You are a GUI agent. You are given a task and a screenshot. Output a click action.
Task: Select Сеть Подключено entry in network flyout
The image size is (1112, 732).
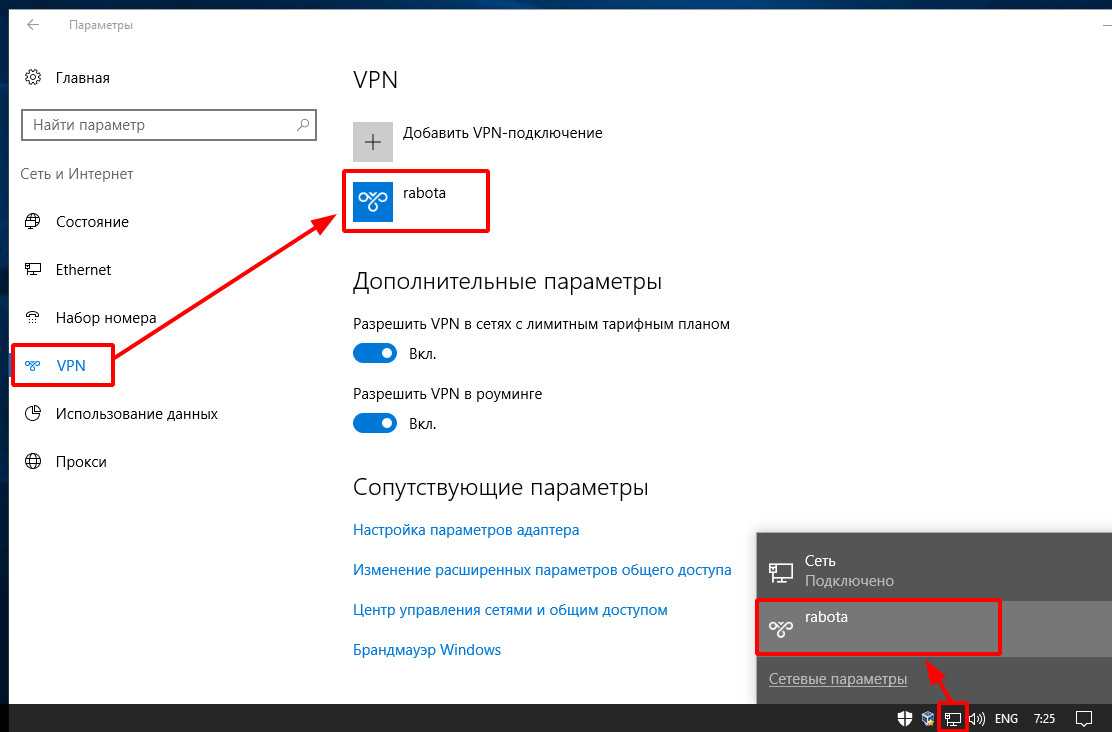click(x=934, y=570)
